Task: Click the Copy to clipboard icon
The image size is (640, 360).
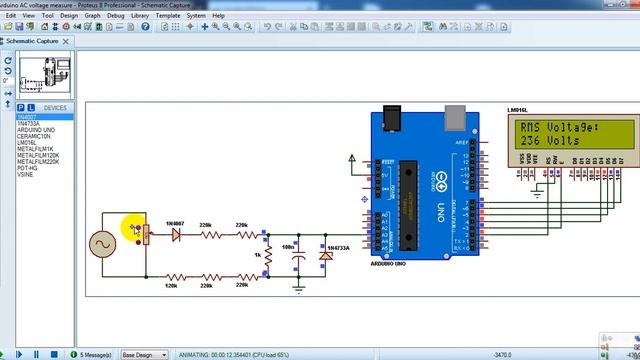Action: (x=304, y=27)
